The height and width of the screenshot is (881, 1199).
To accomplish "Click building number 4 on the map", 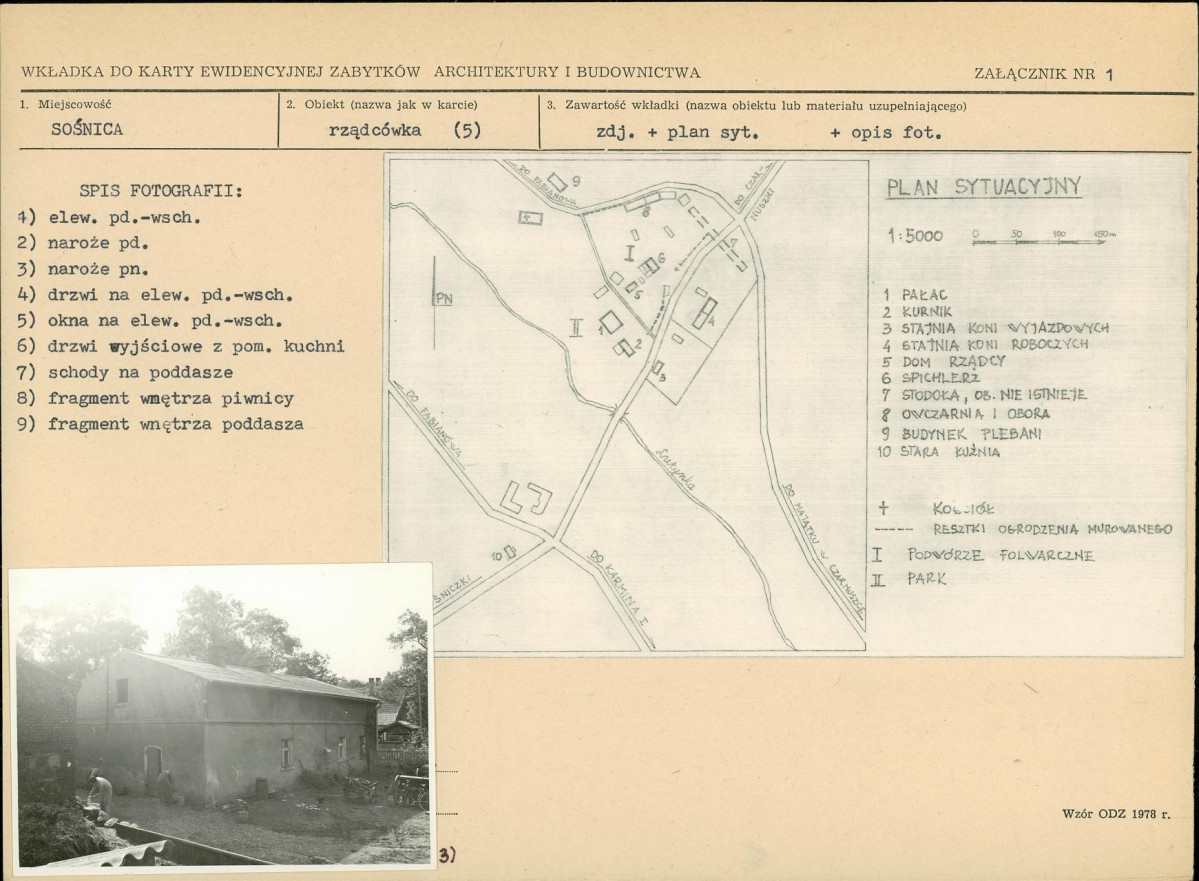I will pyautogui.click(x=704, y=313).
